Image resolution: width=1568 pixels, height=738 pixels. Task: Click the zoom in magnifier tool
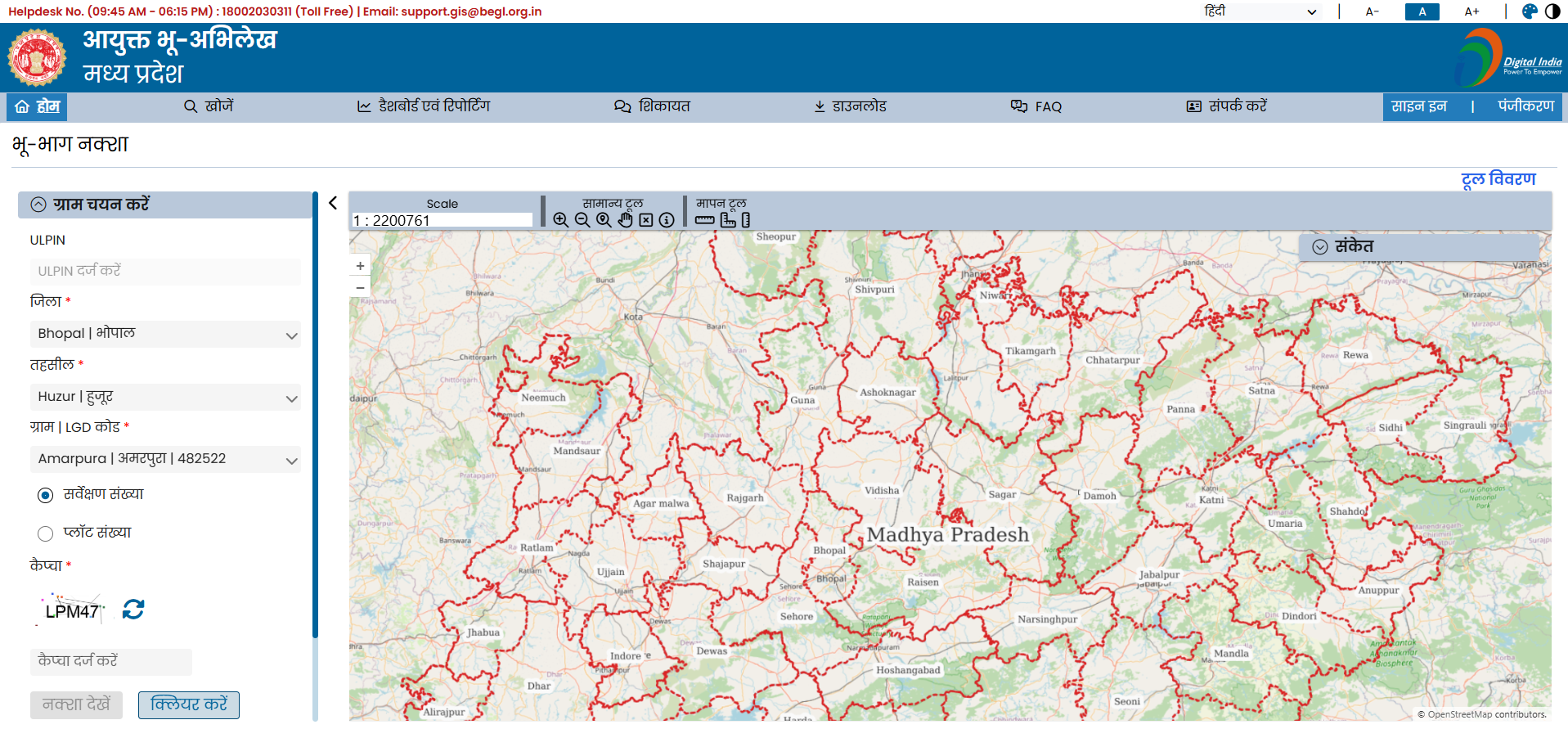point(560,220)
